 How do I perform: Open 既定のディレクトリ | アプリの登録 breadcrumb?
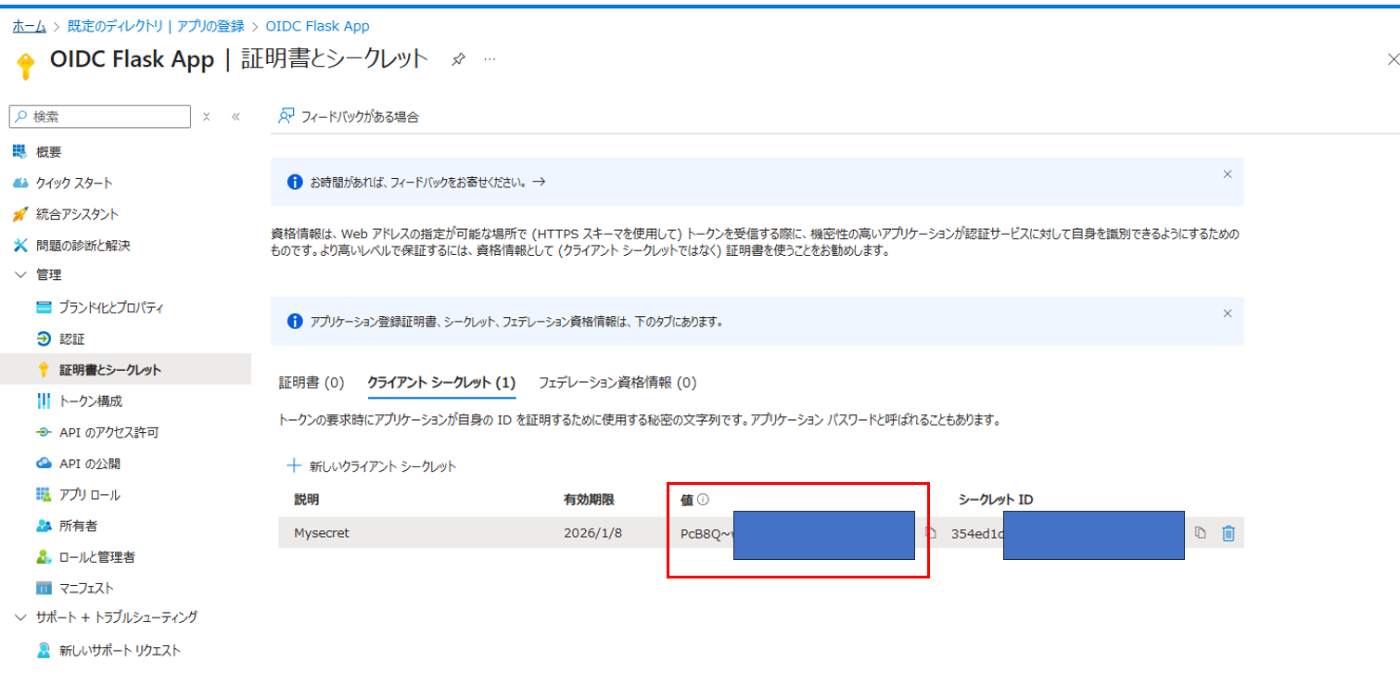click(x=156, y=26)
